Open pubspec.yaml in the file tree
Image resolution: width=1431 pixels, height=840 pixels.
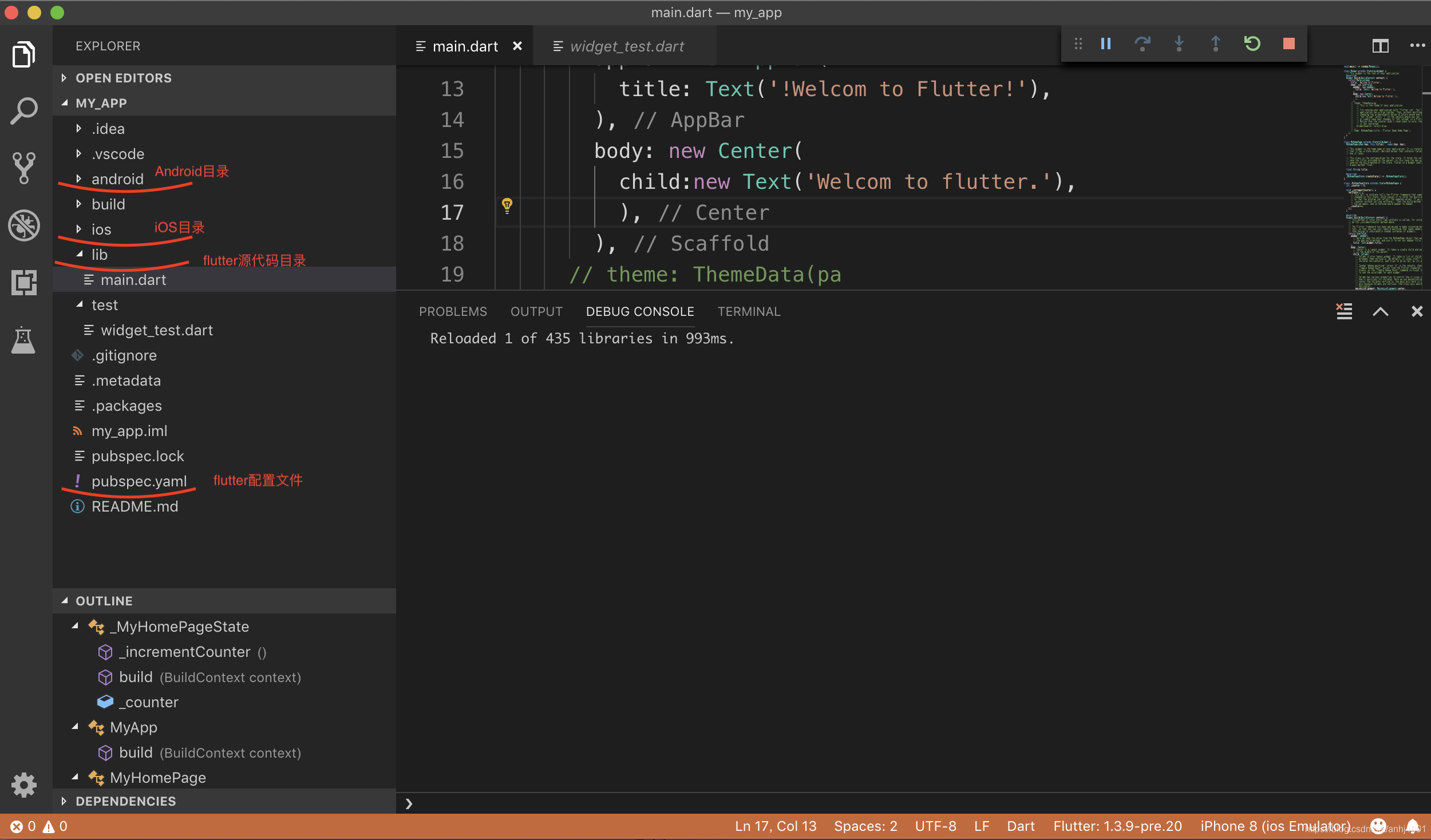click(x=224, y=481)
